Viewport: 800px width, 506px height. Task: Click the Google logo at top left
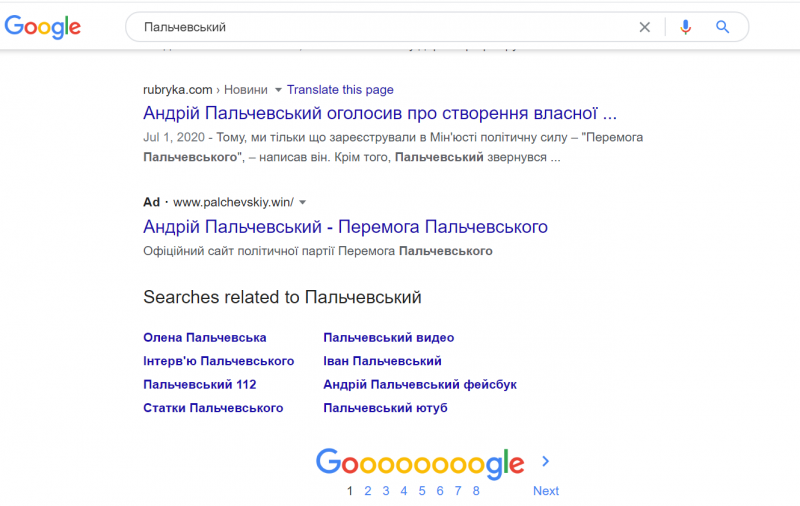(x=42, y=27)
